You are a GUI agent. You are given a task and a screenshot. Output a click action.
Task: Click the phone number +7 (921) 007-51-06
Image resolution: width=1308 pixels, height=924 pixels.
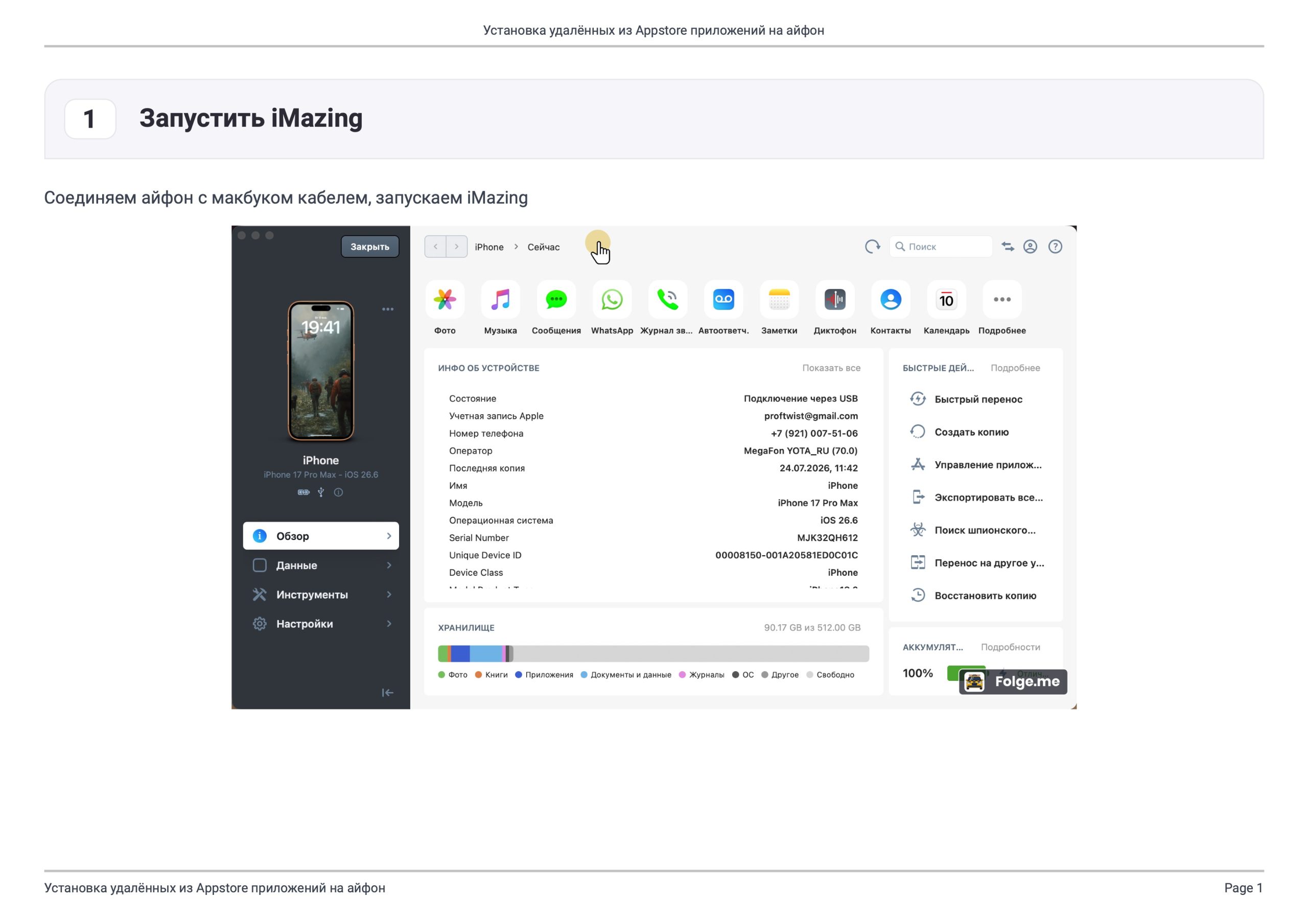[x=814, y=434]
